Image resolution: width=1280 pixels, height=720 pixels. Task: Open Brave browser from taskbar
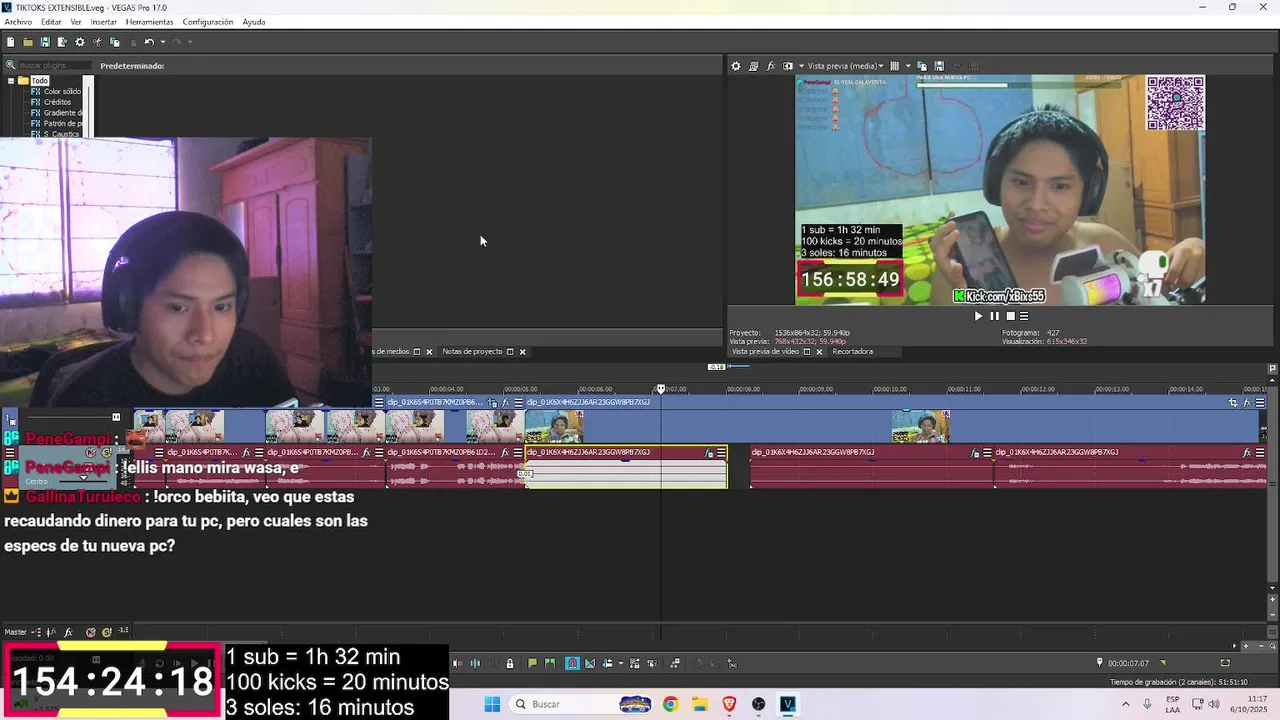(729, 704)
